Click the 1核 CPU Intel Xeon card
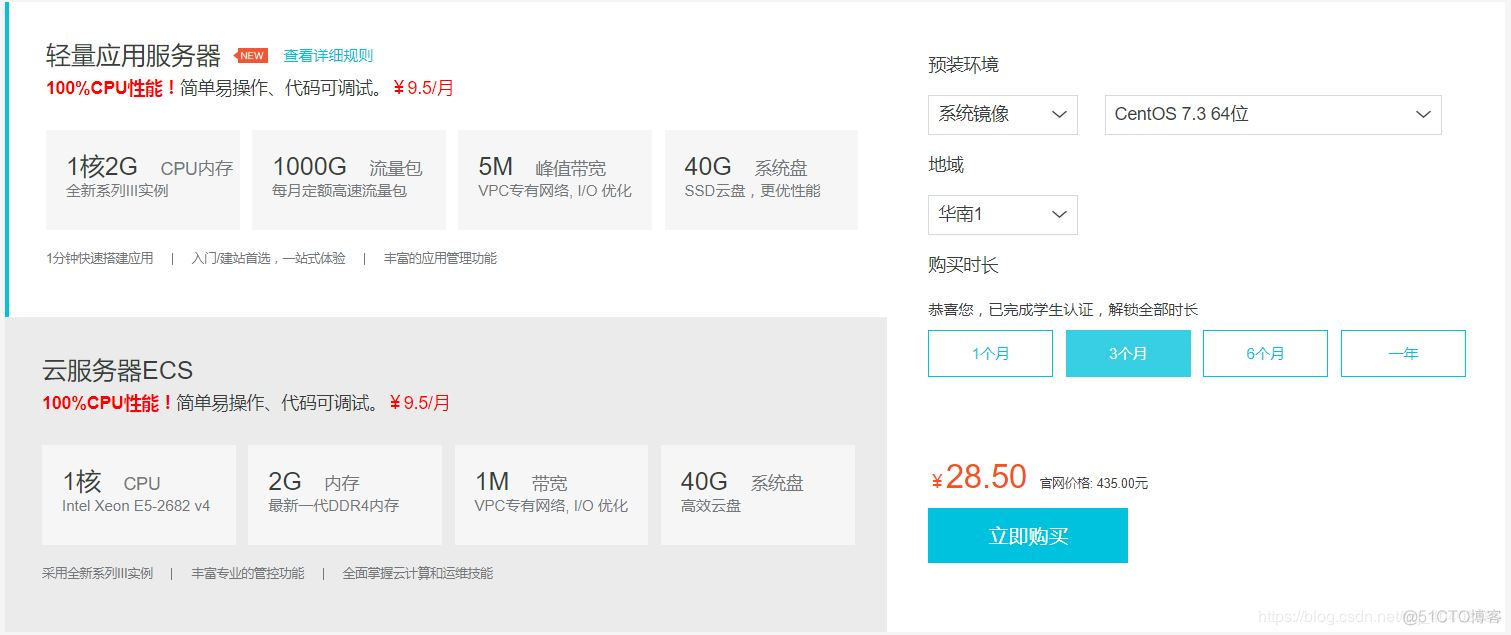The height and width of the screenshot is (635, 1511). click(x=139, y=495)
